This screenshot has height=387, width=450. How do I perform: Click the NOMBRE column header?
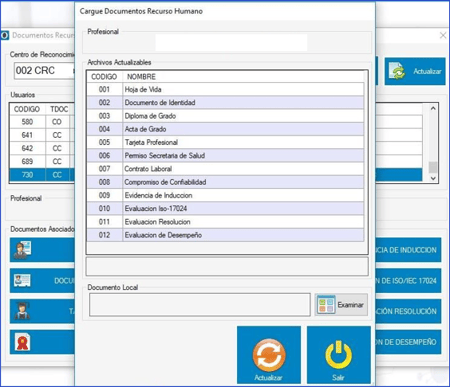[x=243, y=77]
